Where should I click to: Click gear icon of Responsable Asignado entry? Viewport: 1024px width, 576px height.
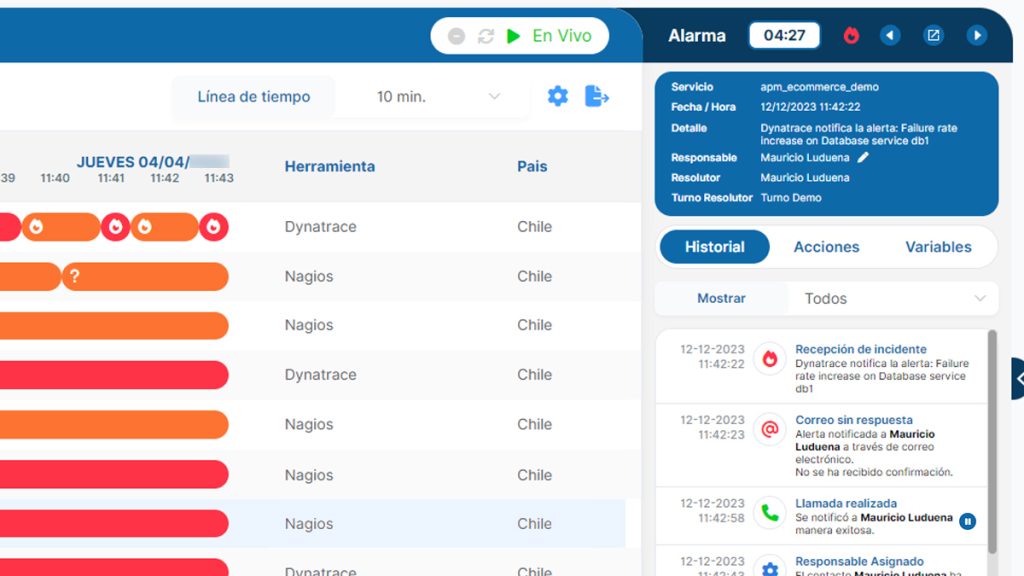click(x=770, y=568)
